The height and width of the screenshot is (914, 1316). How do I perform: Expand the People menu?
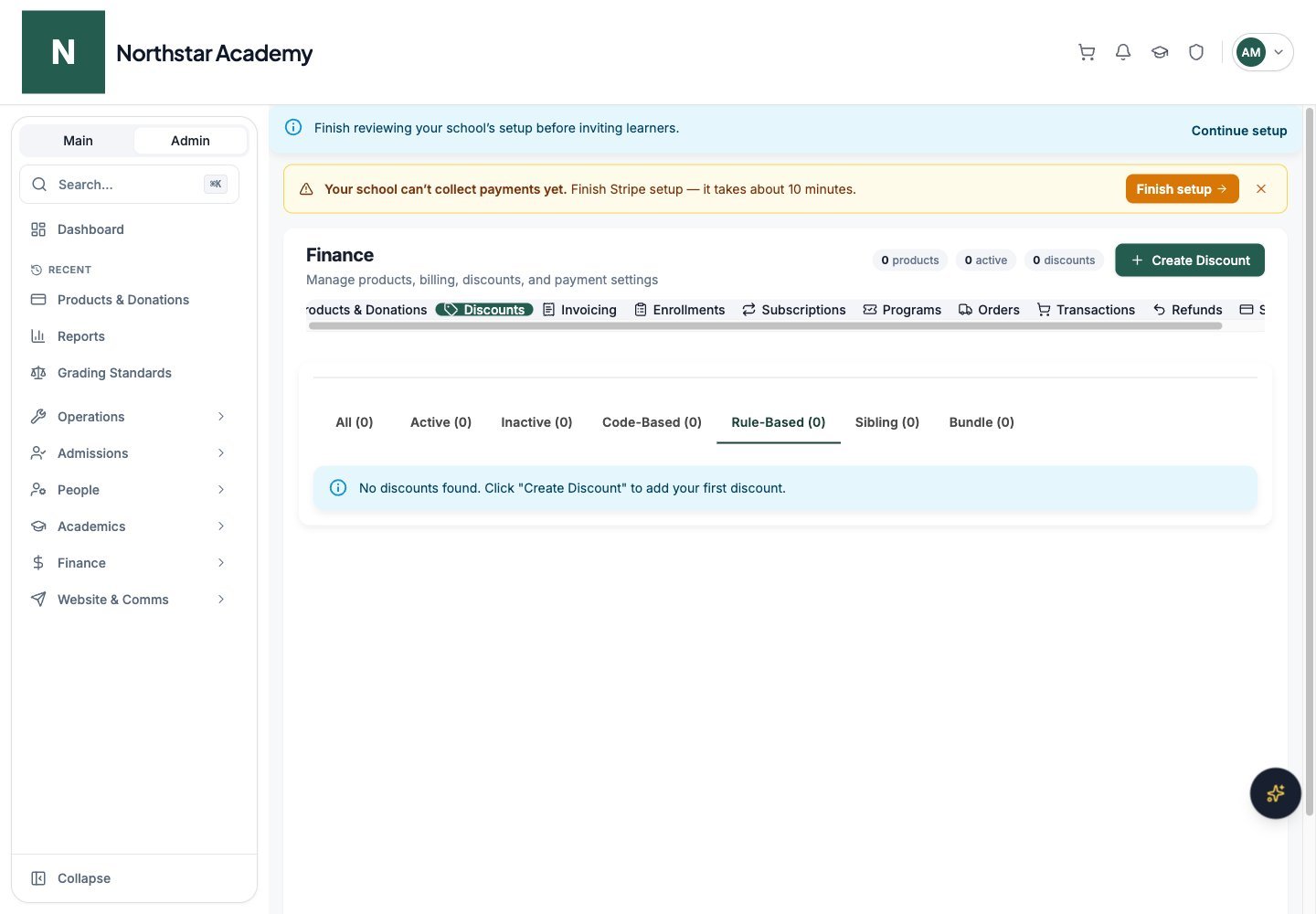pyautogui.click(x=129, y=490)
